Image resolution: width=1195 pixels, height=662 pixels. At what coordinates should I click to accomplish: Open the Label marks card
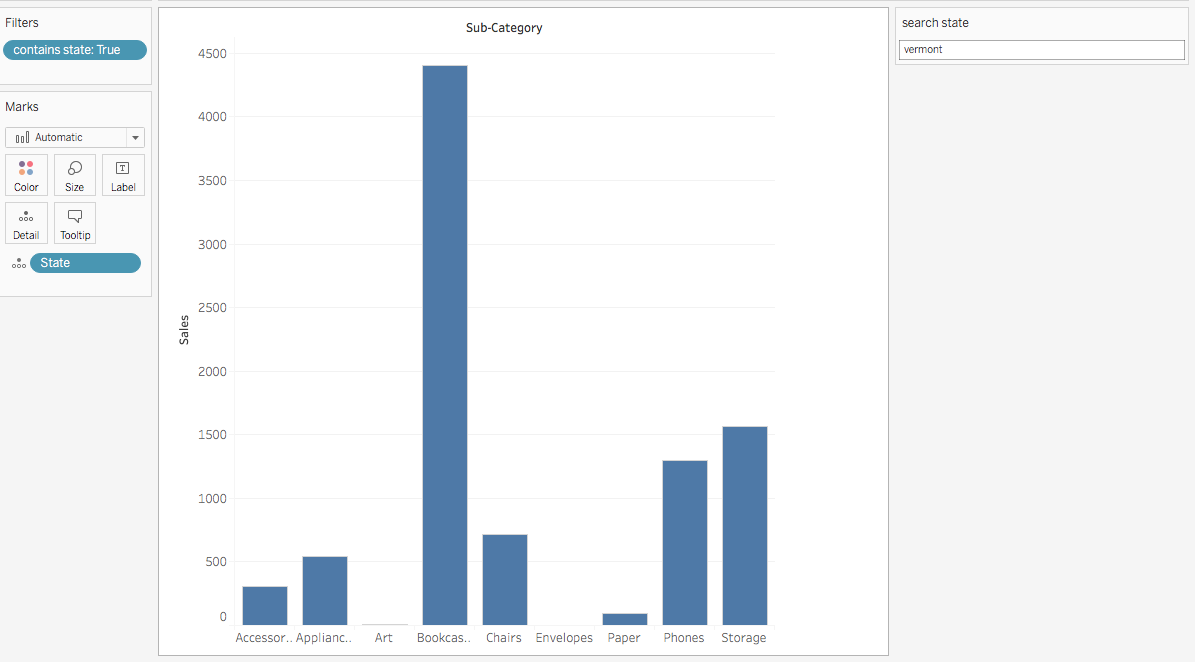point(123,175)
